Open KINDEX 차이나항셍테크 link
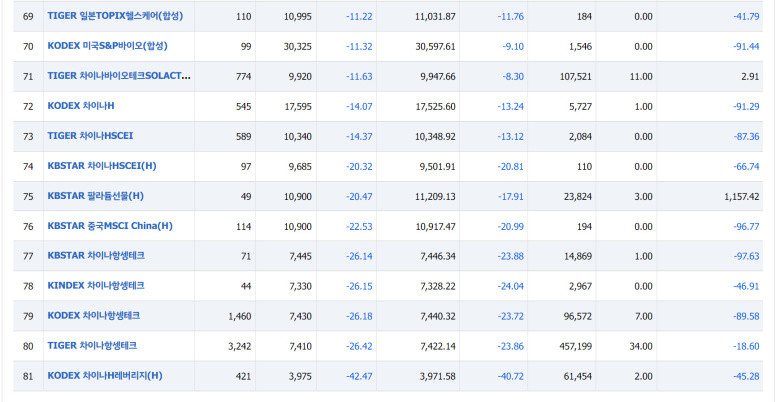The height and width of the screenshot is (402, 780). (x=96, y=286)
